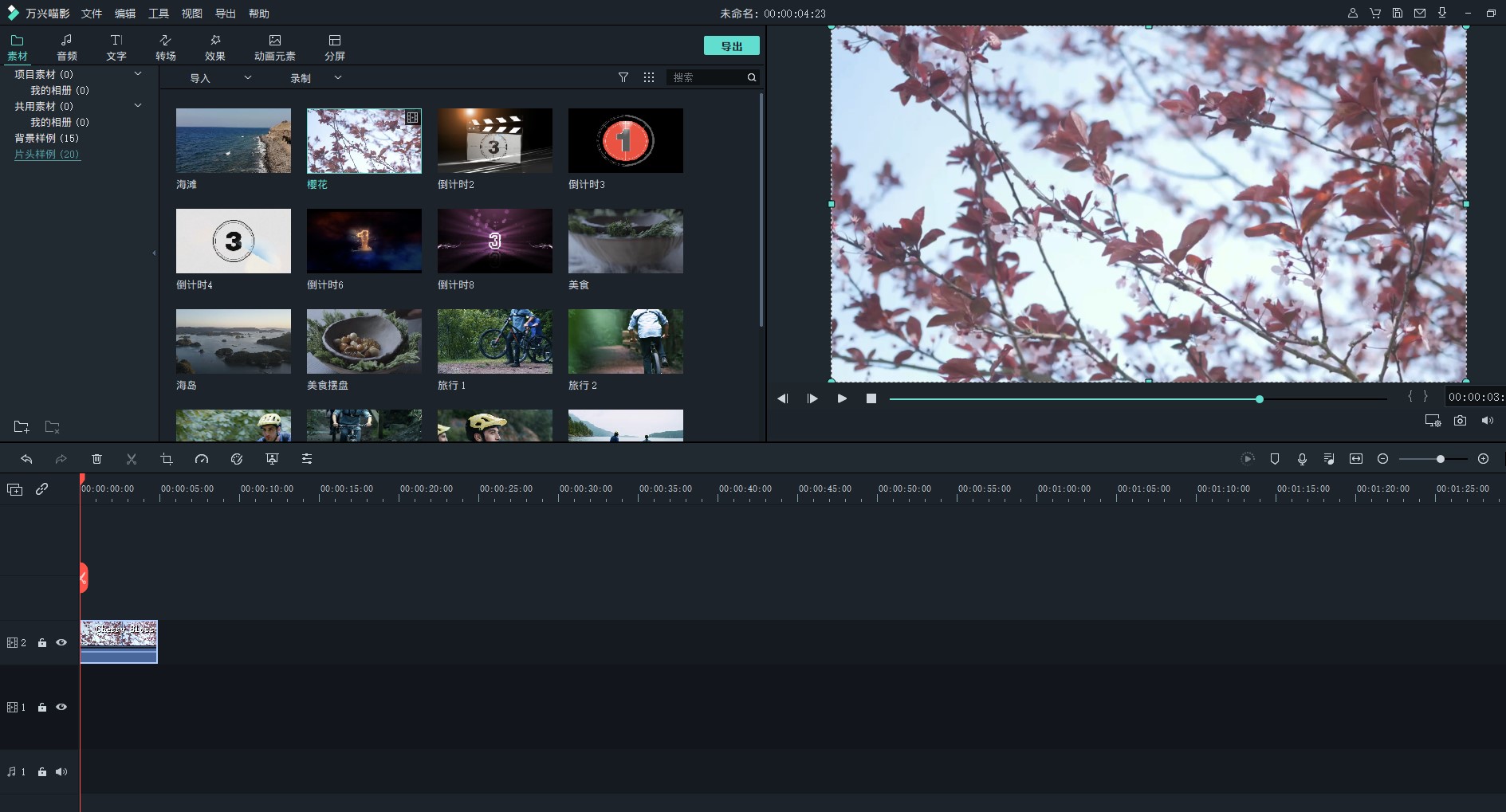Take a snapshot with camera icon
Viewport: 1506px width, 812px height.
[x=1460, y=421]
